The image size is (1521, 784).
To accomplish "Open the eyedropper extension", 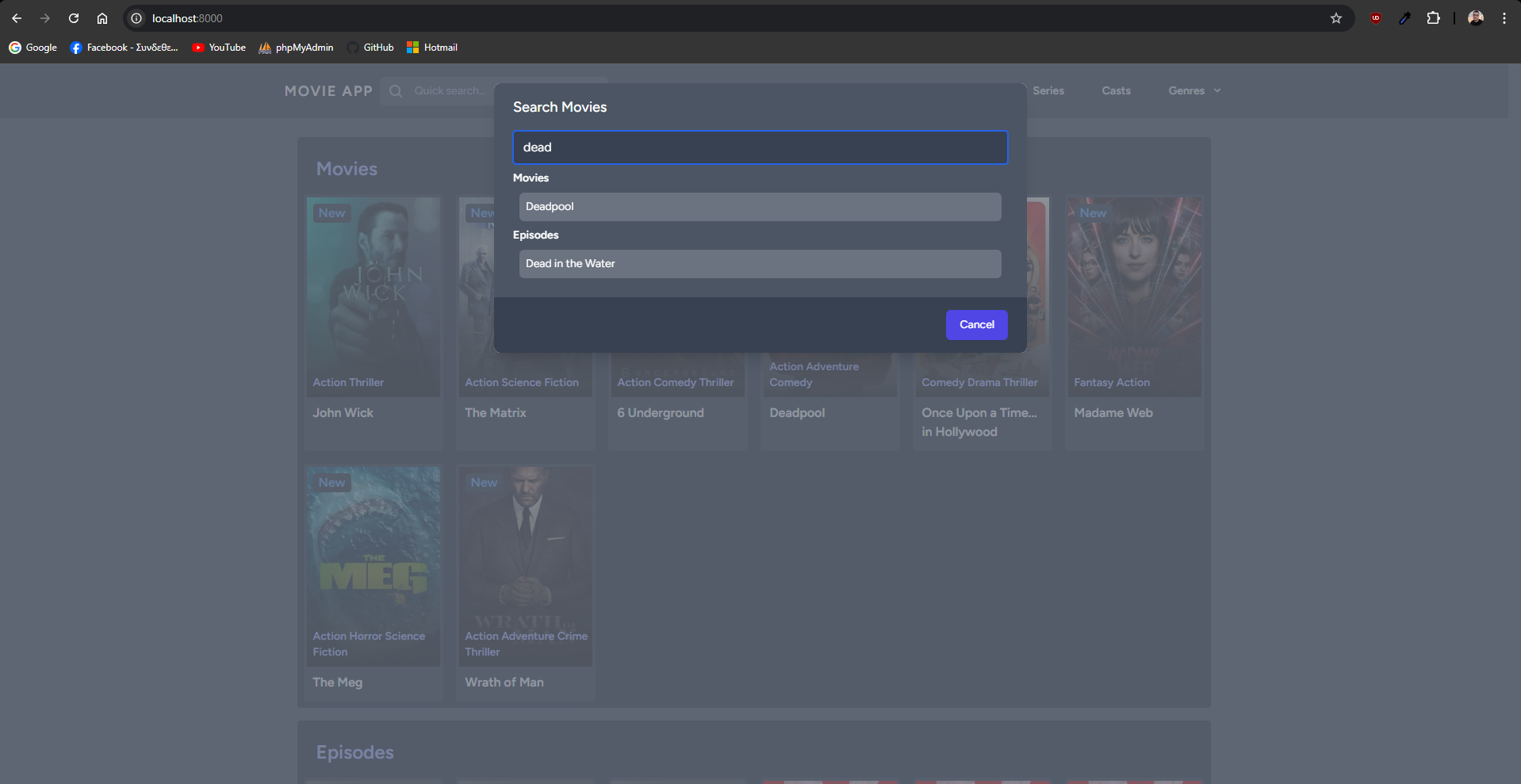I will (1404, 18).
